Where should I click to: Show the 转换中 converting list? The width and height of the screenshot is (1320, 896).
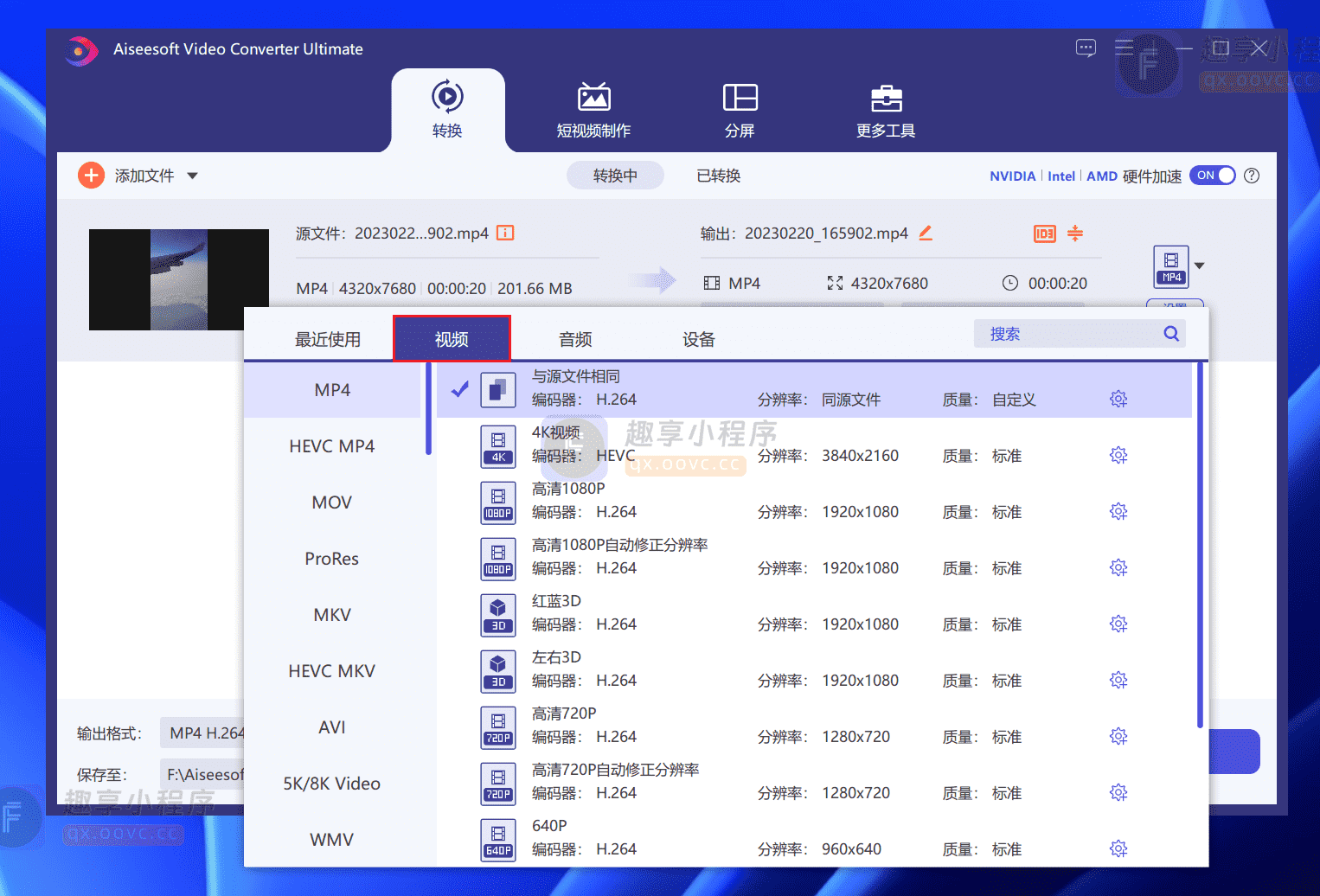(x=615, y=176)
